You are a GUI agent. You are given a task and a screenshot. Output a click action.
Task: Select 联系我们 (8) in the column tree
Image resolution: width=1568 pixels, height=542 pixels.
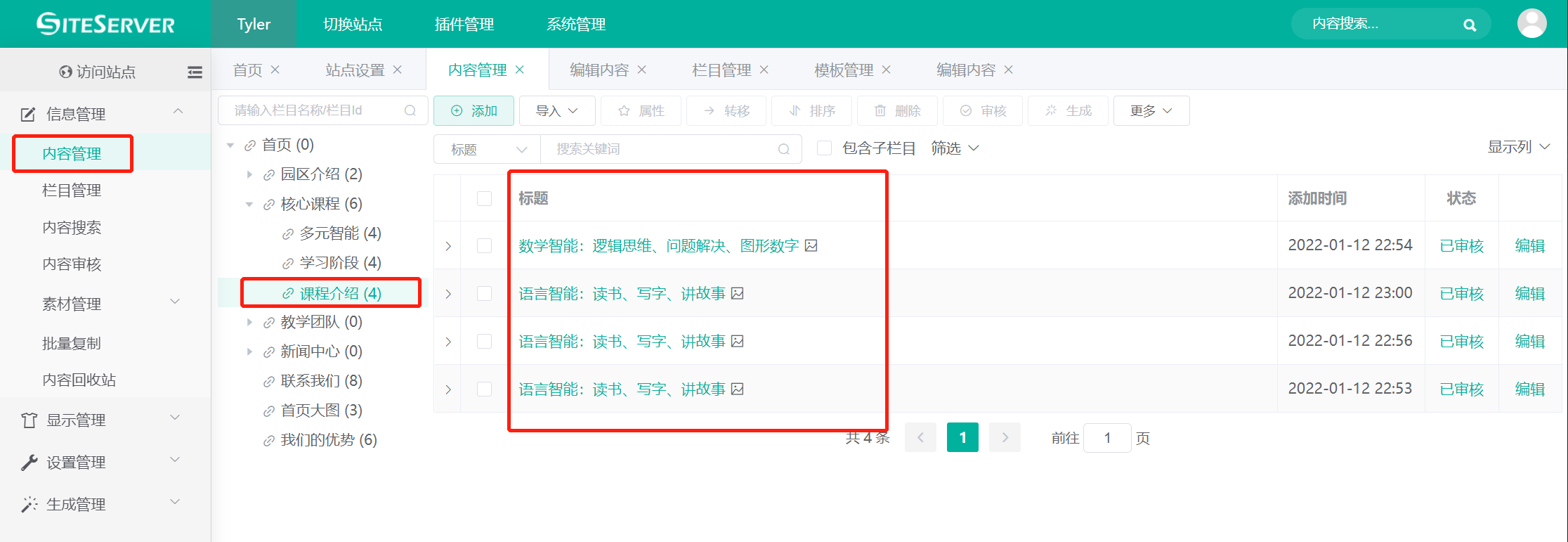click(321, 381)
